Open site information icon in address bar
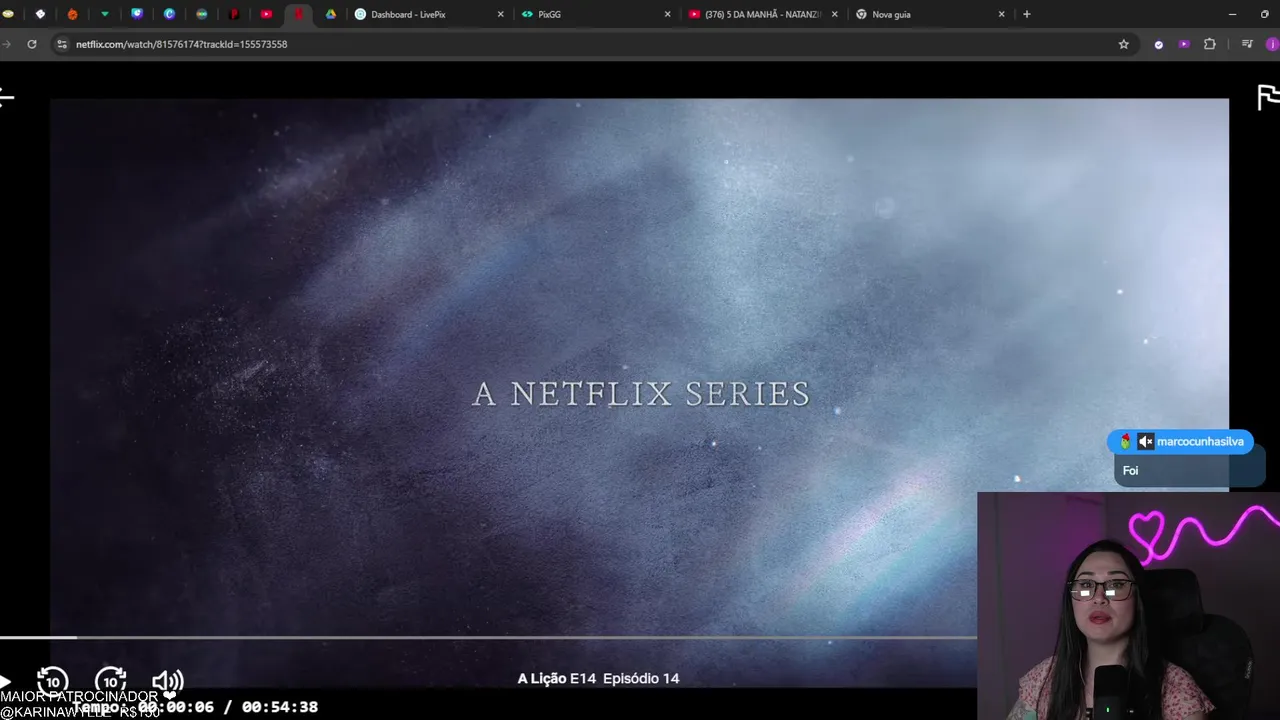 62,44
